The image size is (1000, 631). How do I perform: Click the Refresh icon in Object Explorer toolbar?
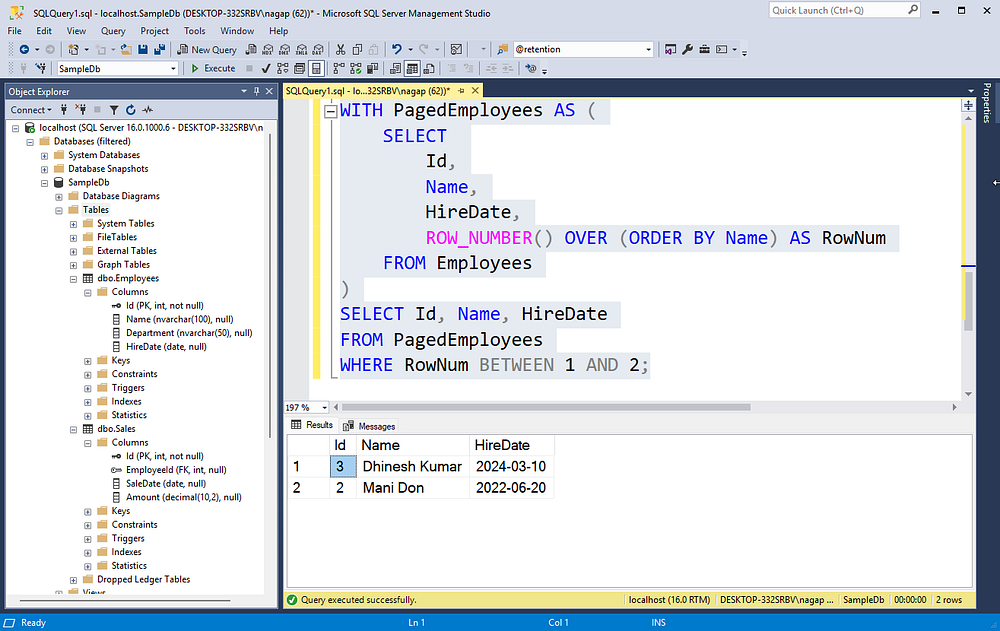[x=131, y=108]
